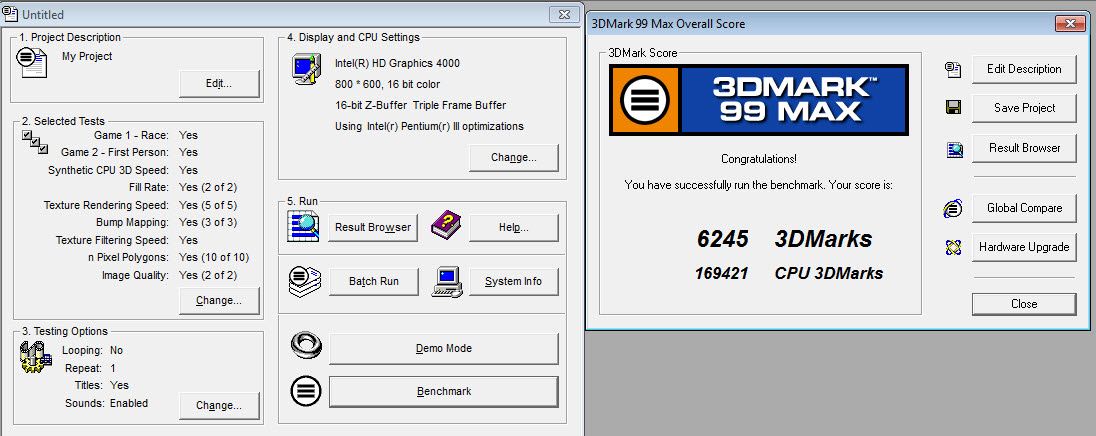Click the Hardware Upgrade atom icon
The height and width of the screenshot is (436, 1096).
pos(952,247)
